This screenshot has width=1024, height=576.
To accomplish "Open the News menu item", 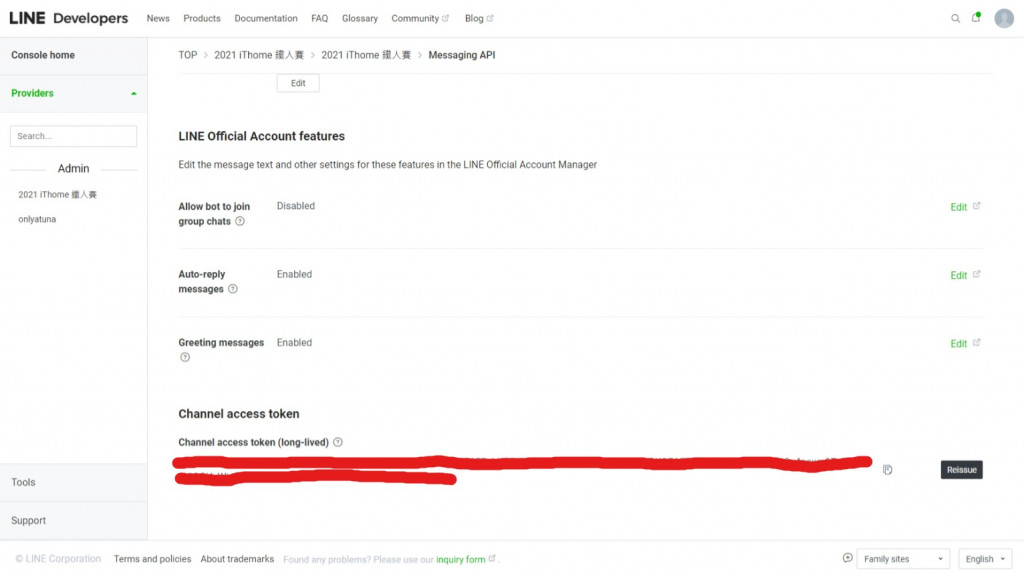I will [x=158, y=18].
